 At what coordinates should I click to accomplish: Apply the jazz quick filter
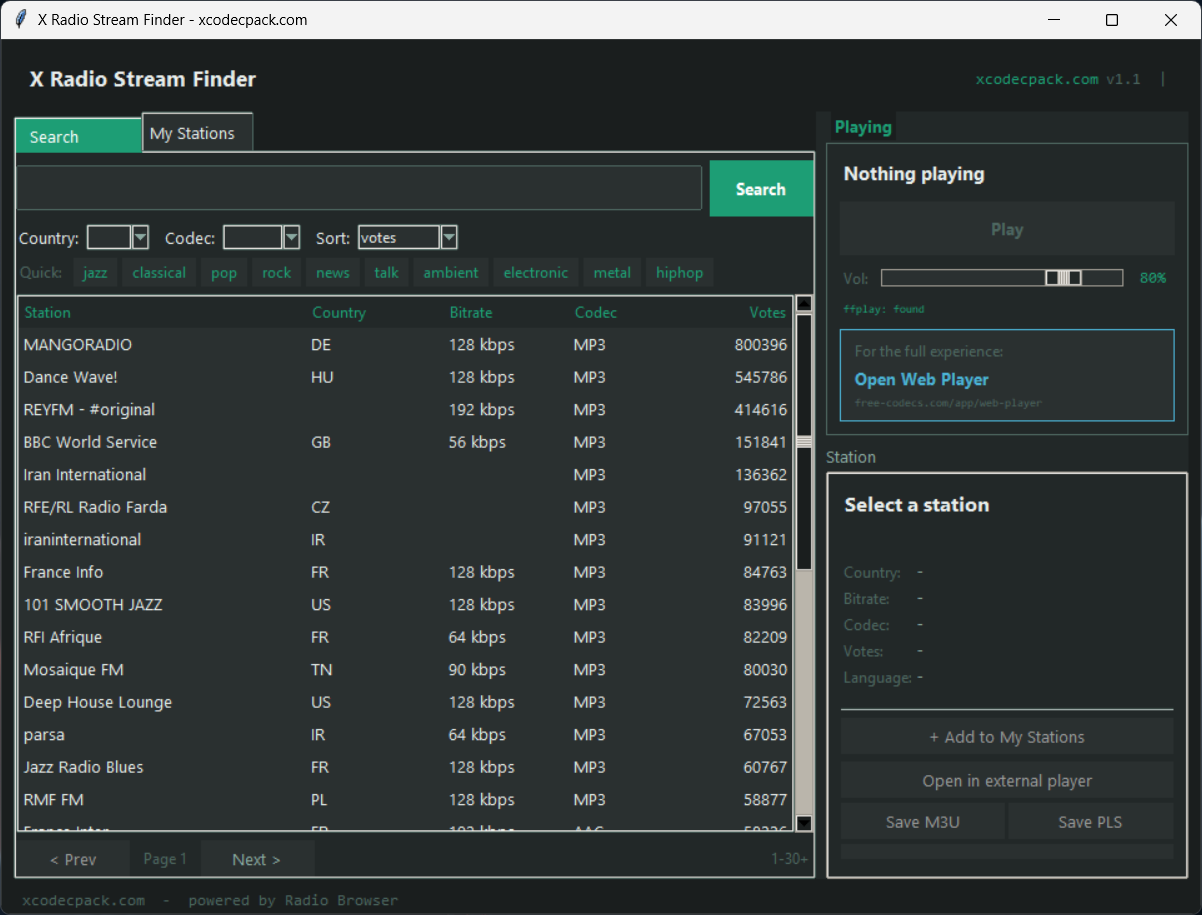pyautogui.click(x=95, y=273)
